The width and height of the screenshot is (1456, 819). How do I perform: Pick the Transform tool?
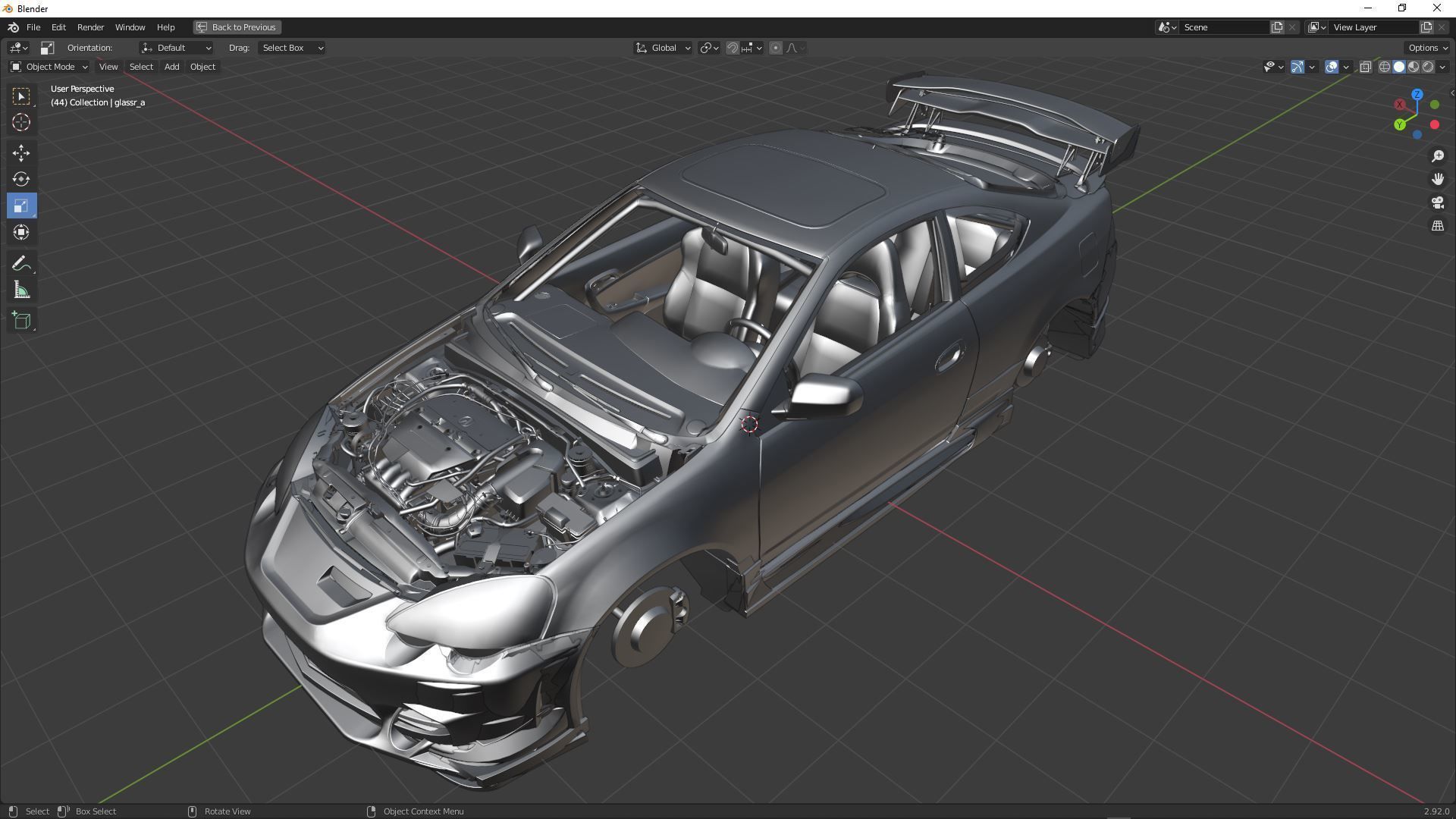[x=21, y=232]
